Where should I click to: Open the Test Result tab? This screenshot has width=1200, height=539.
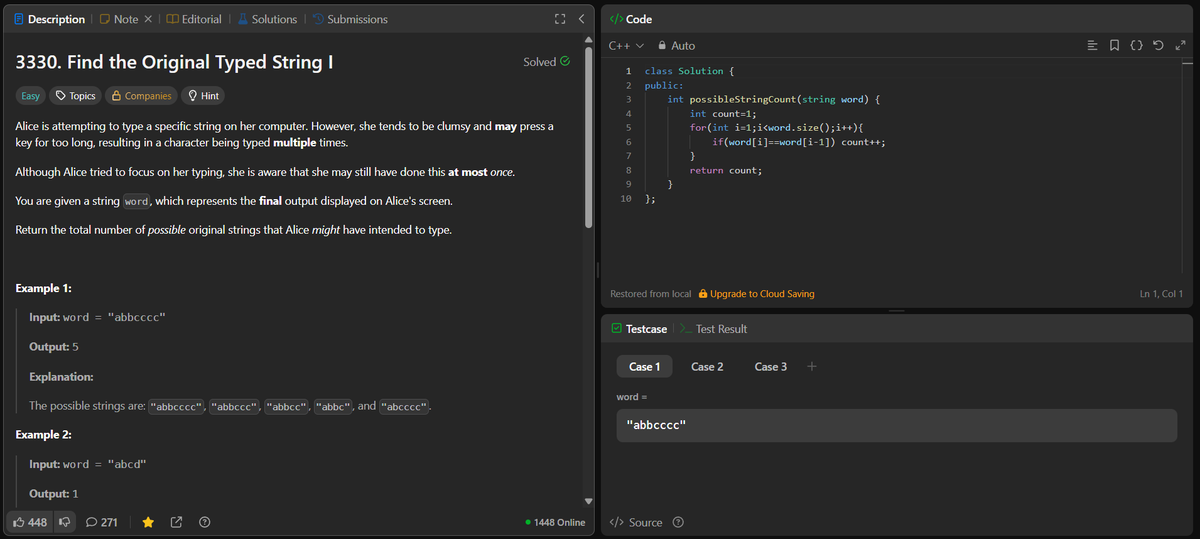(713, 329)
